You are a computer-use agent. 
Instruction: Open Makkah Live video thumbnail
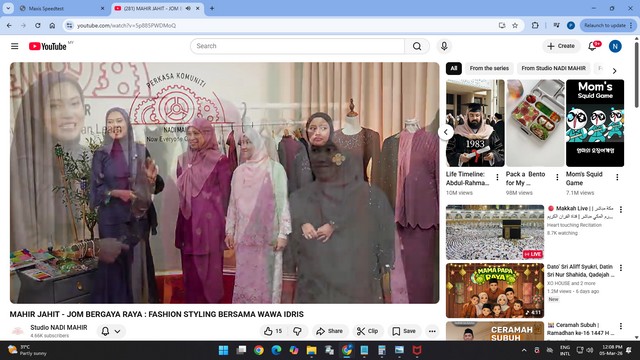[x=495, y=232]
